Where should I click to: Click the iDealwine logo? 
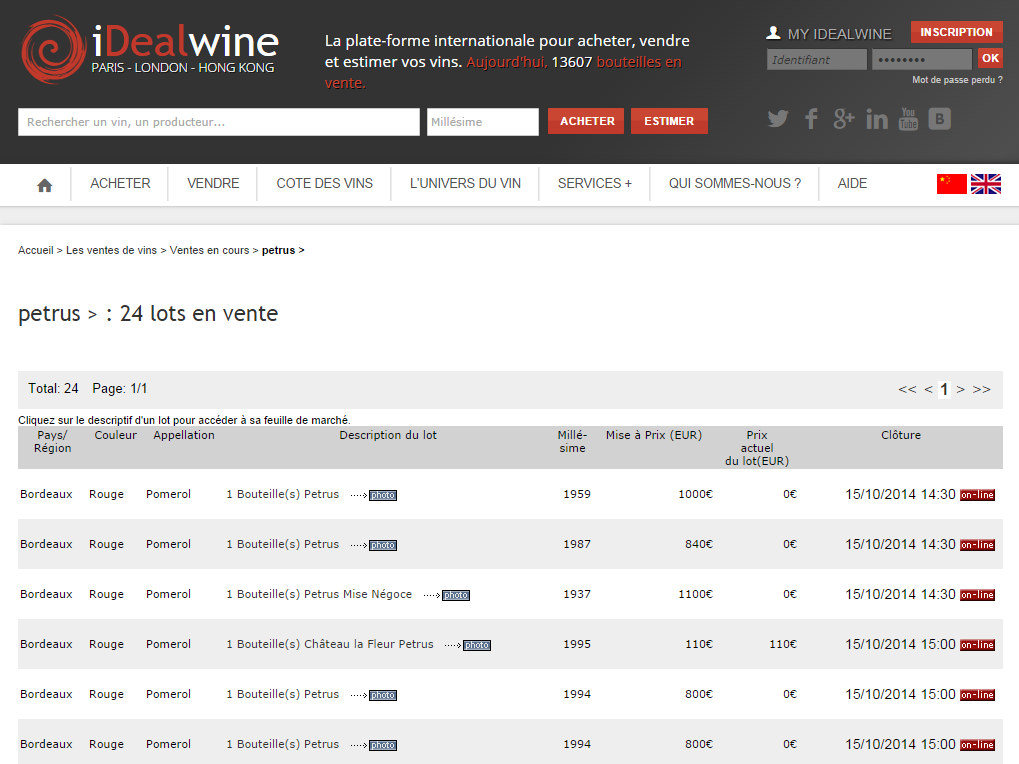click(x=150, y=49)
